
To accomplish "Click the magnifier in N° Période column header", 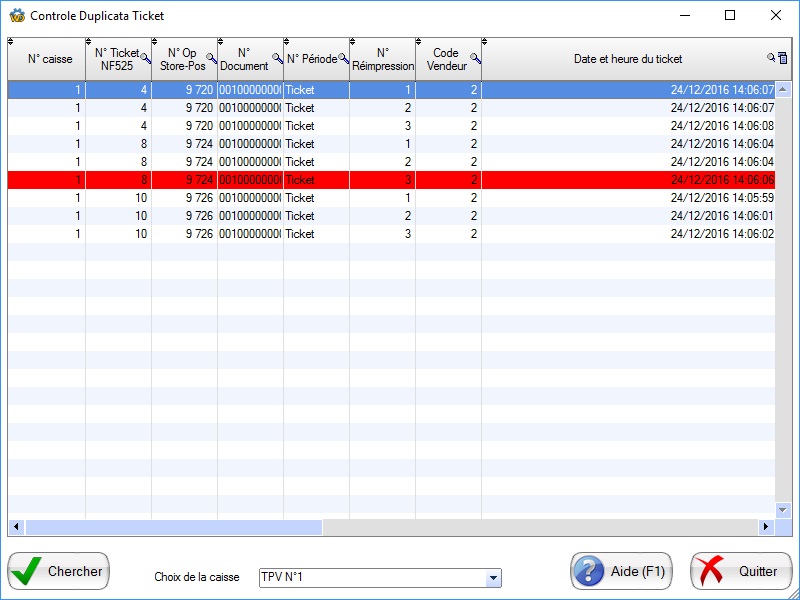I will (x=343, y=59).
